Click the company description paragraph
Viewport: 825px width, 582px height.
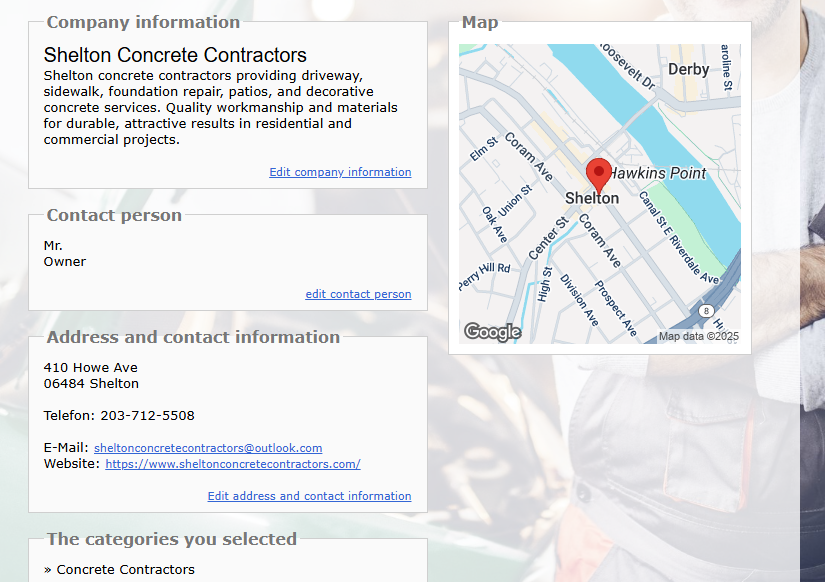click(220, 107)
